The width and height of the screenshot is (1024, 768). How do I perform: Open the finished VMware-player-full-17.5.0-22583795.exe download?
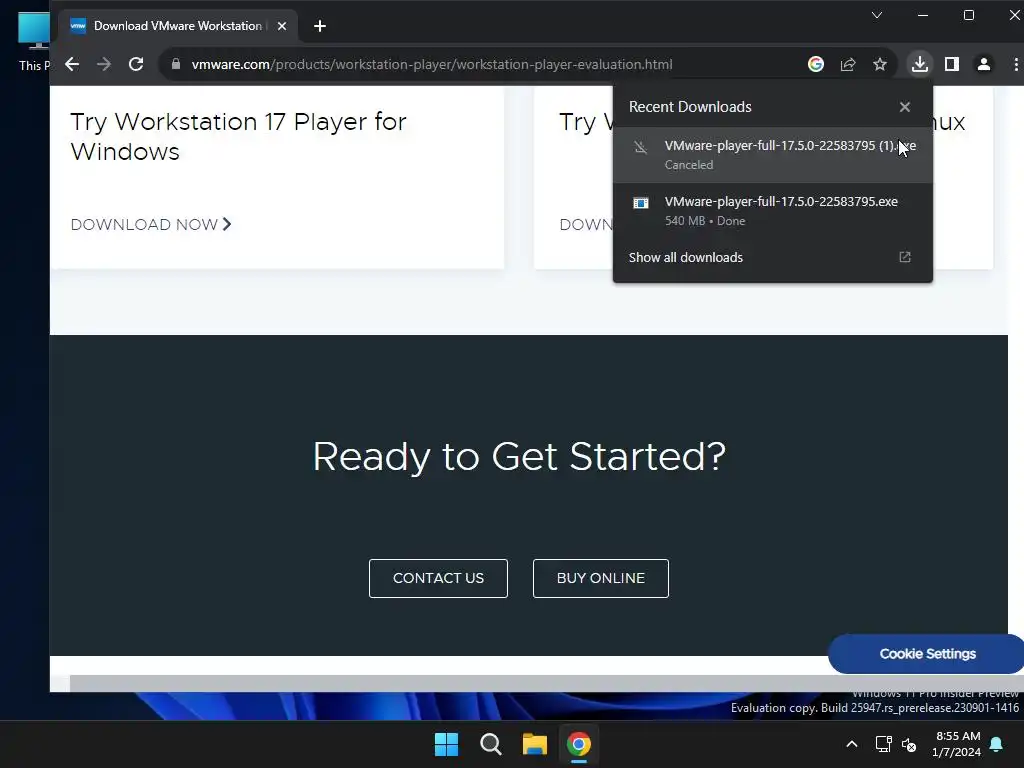(x=773, y=210)
